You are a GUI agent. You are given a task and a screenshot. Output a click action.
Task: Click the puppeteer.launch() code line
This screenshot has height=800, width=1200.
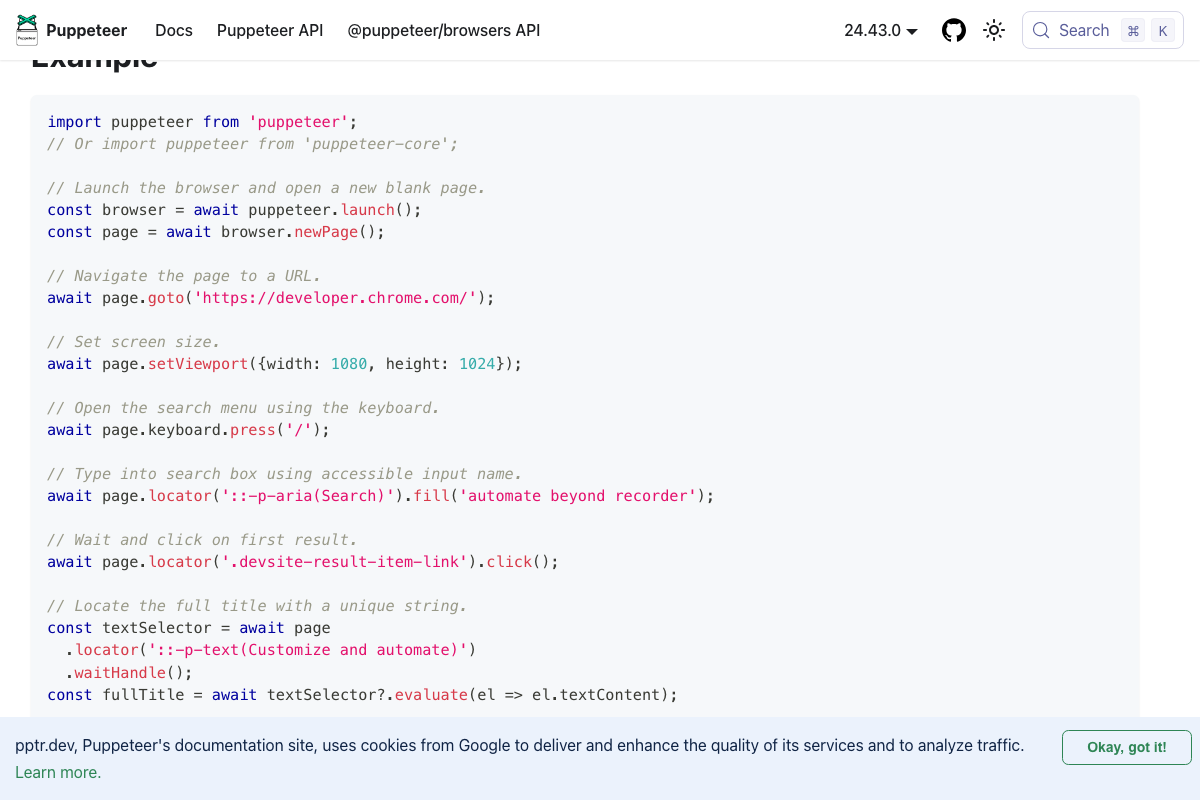[x=234, y=210]
